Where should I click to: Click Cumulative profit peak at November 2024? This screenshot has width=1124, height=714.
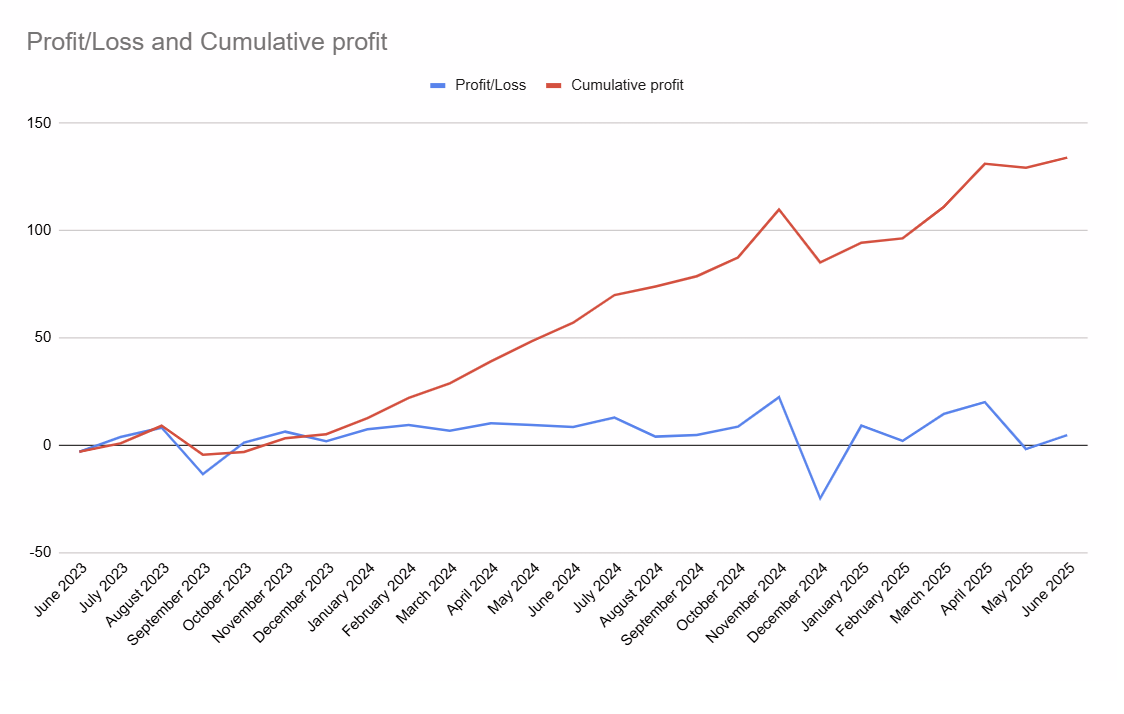pyautogui.click(x=779, y=209)
